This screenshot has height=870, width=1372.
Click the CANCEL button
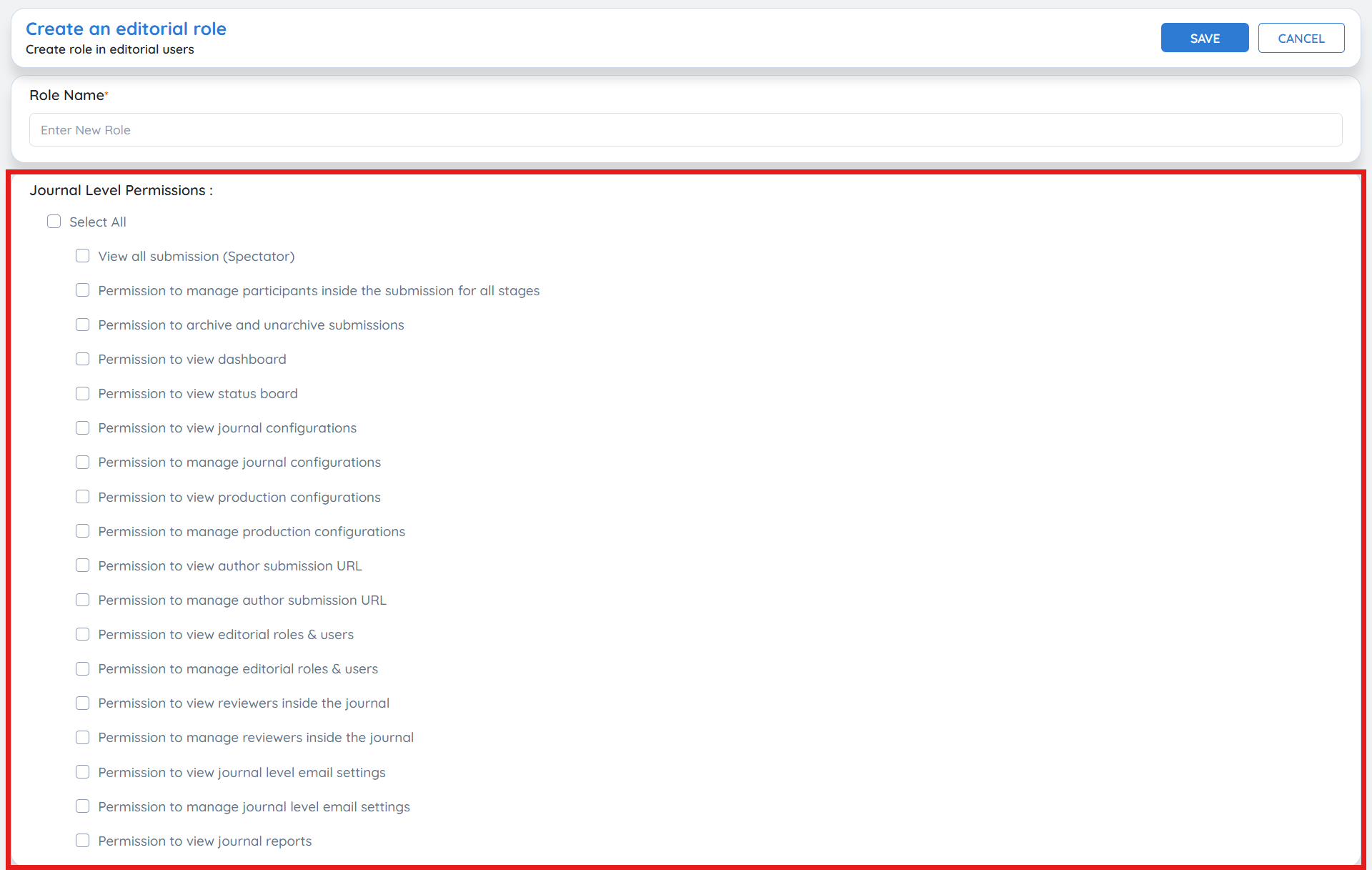click(1301, 38)
